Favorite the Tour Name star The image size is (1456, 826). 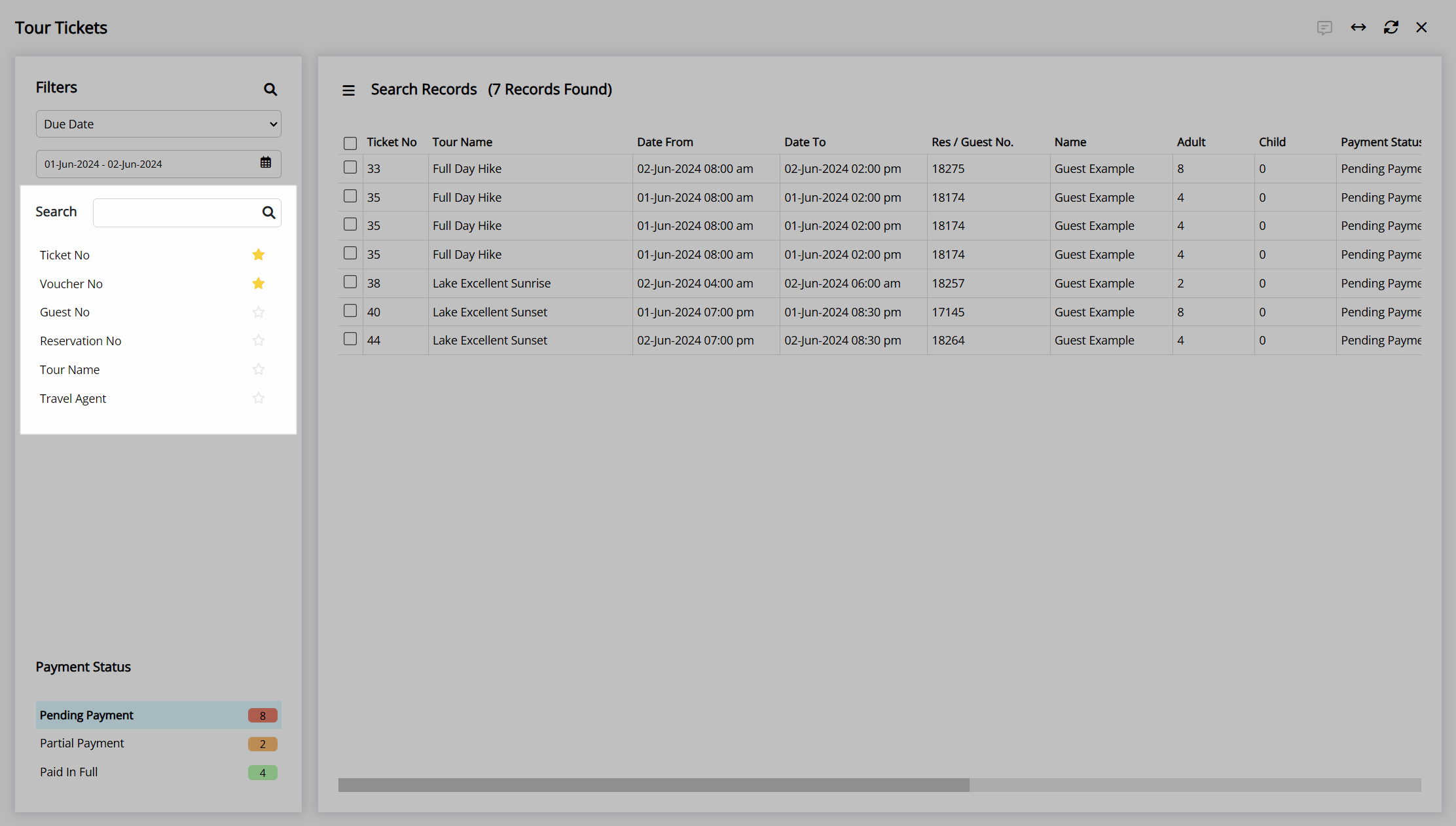click(259, 369)
